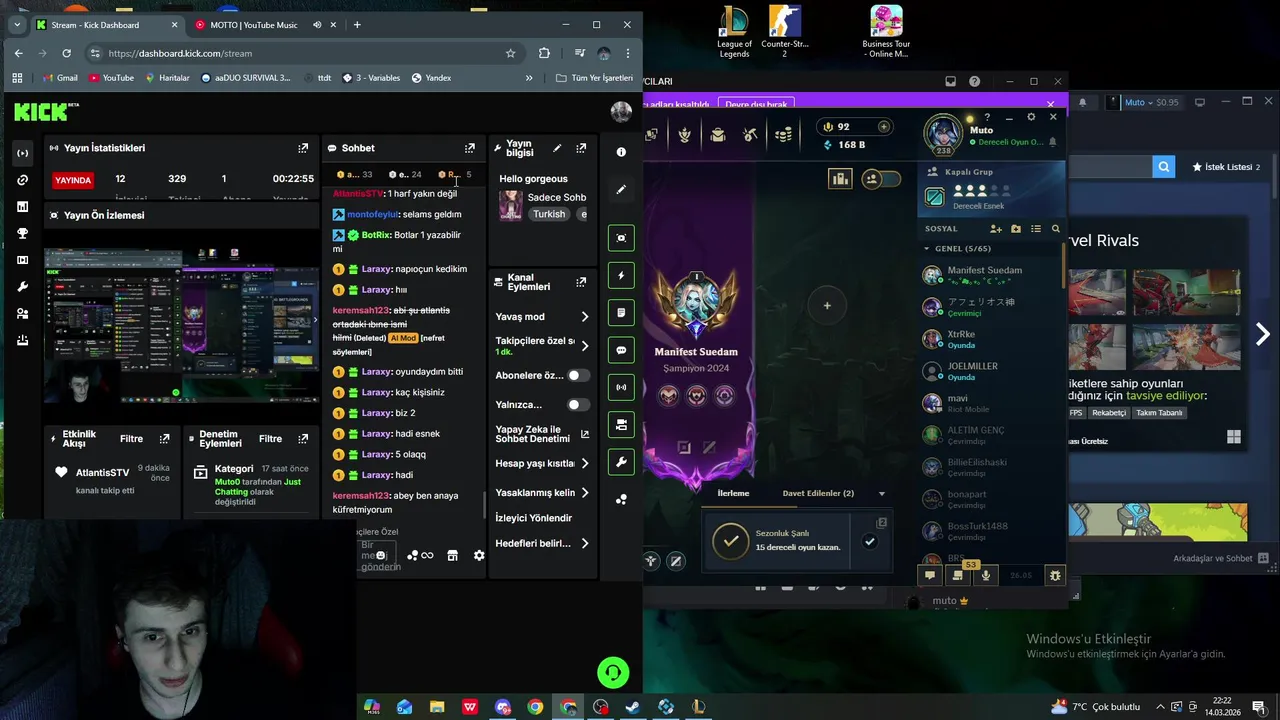Add player with plus slot in League lobby

coord(827,305)
